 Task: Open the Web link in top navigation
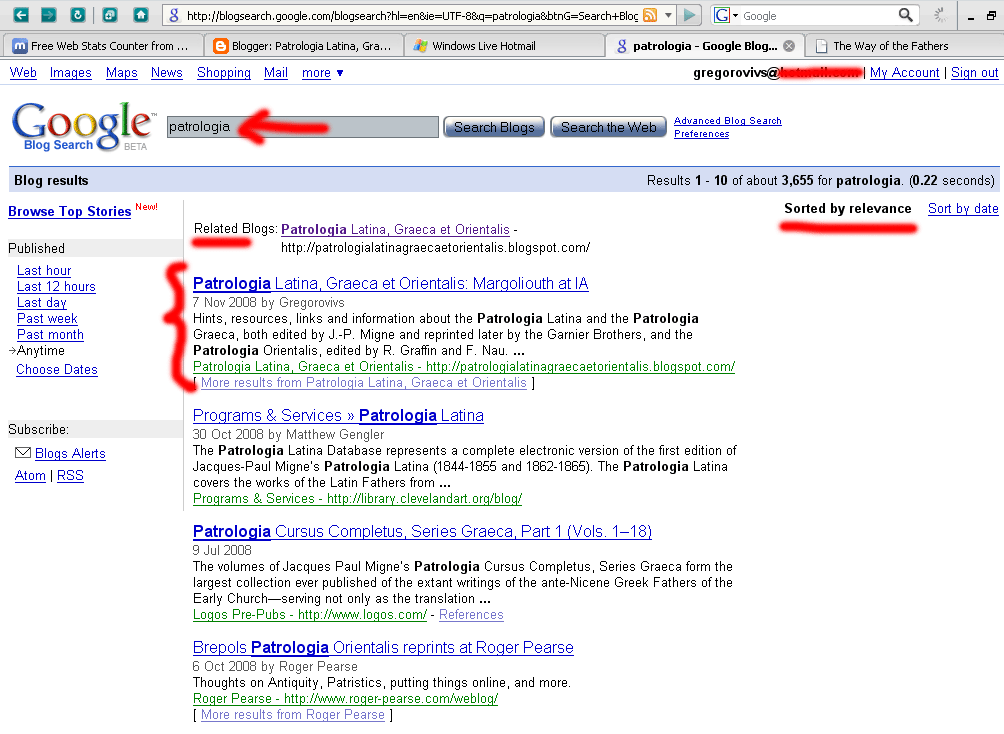[23, 73]
